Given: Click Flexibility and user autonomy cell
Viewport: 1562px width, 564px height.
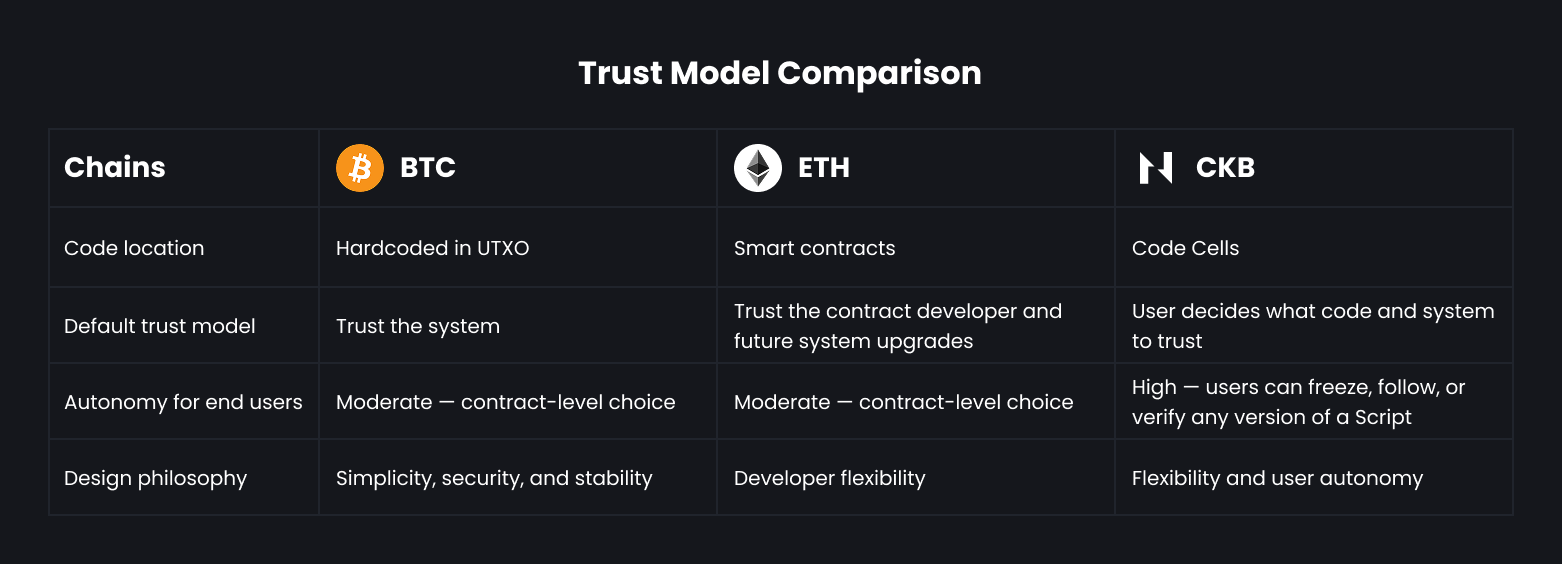Looking at the screenshot, I should coord(1314,478).
